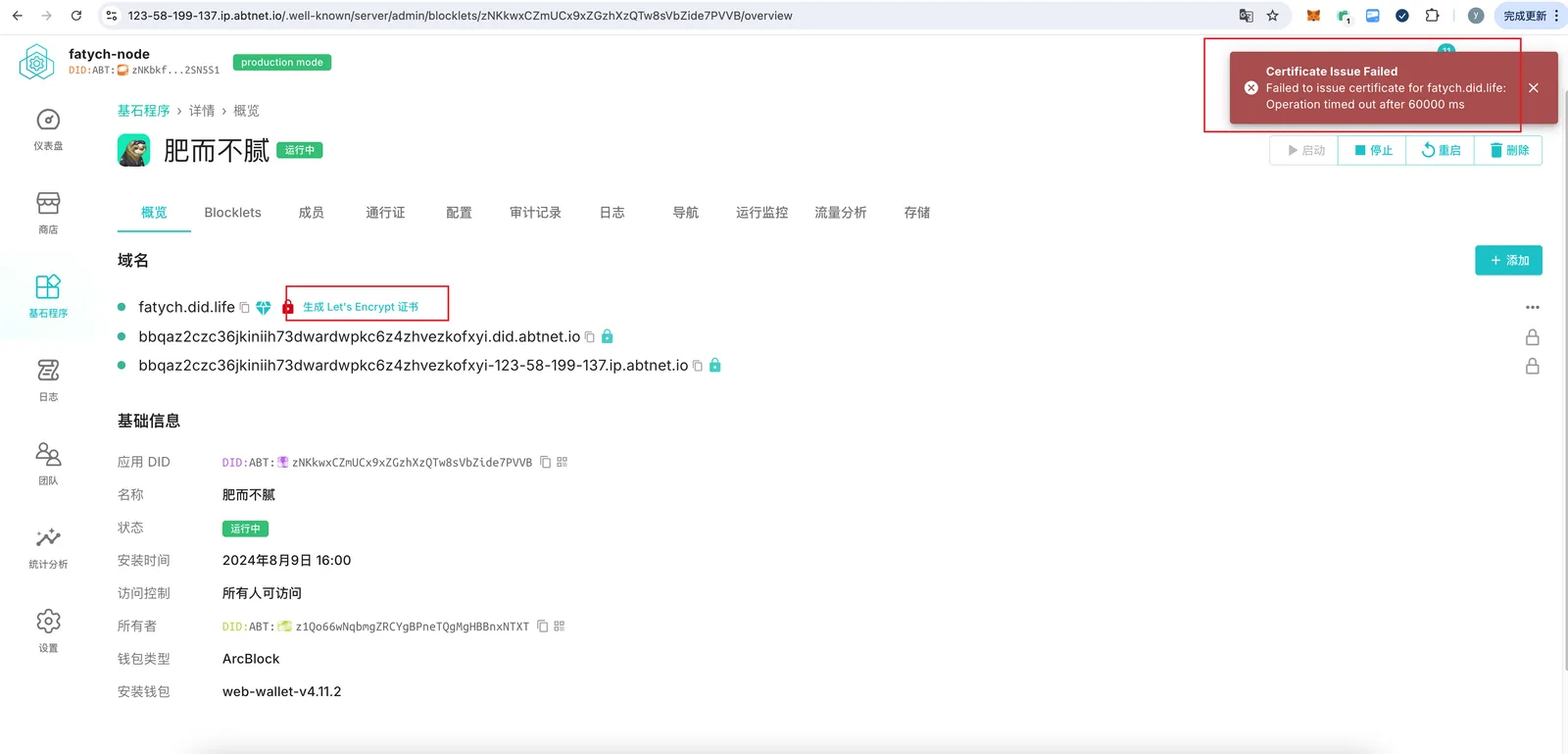Copy the 所有者 DID address
The height and width of the screenshot is (754, 1568).
point(542,626)
